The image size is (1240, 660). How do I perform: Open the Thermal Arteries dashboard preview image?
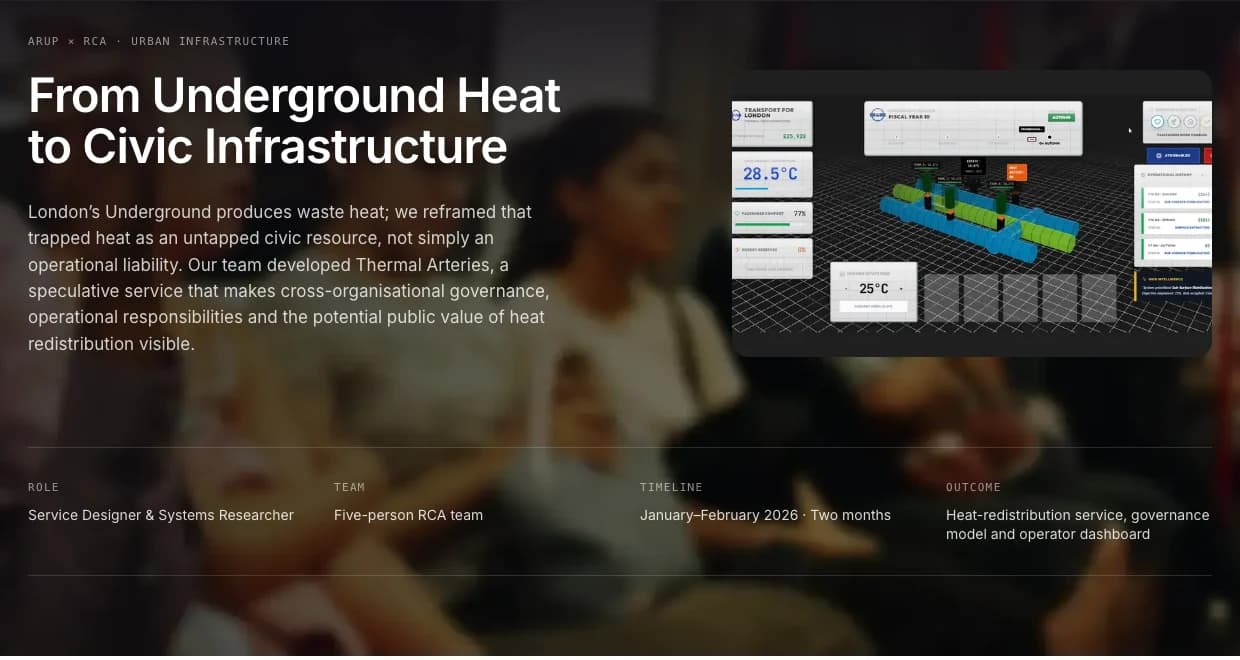[x=971, y=213]
